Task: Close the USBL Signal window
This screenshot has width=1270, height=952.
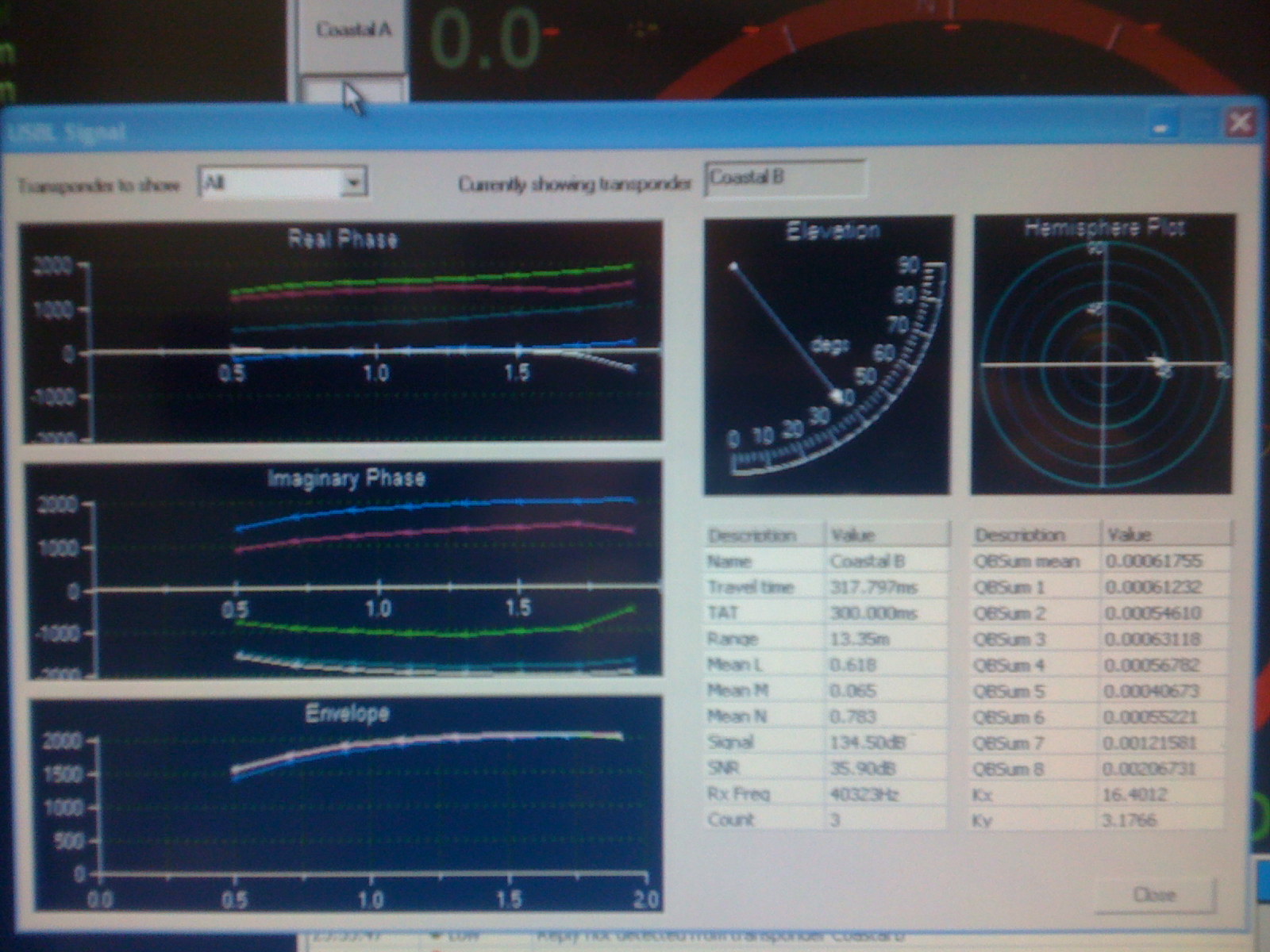Action: tap(1241, 123)
